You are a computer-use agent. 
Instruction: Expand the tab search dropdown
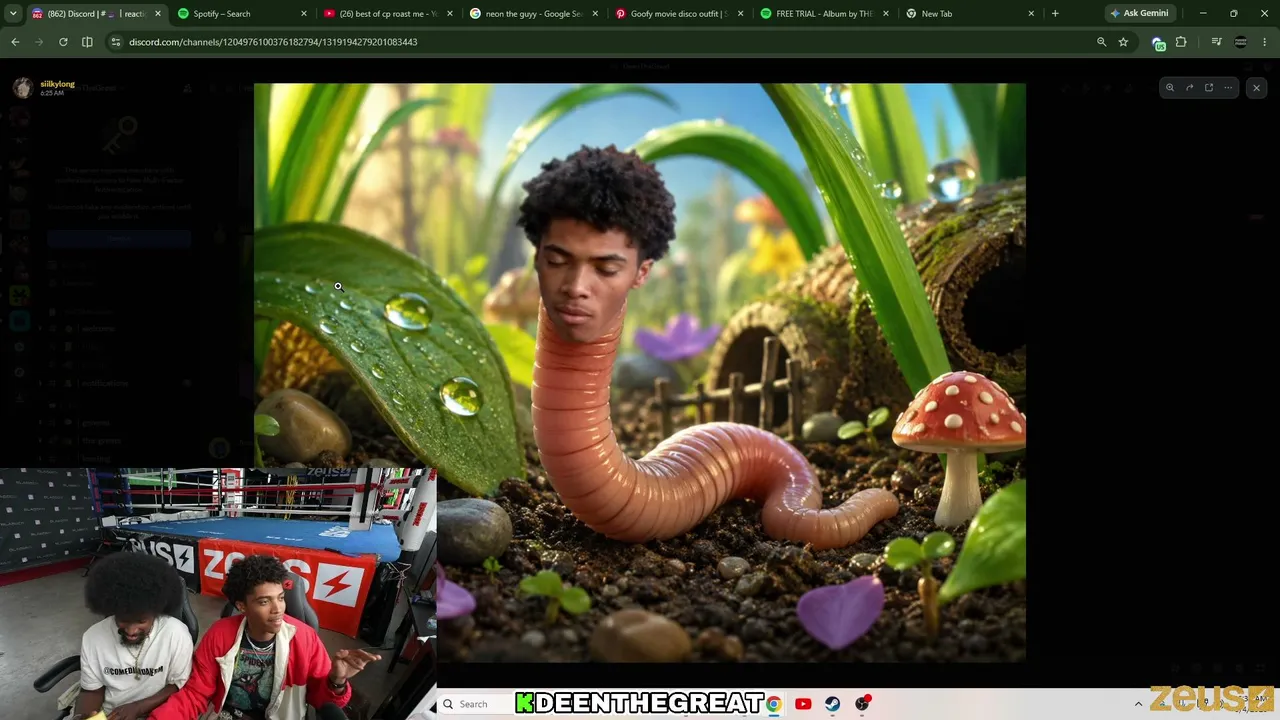click(x=13, y=13)
